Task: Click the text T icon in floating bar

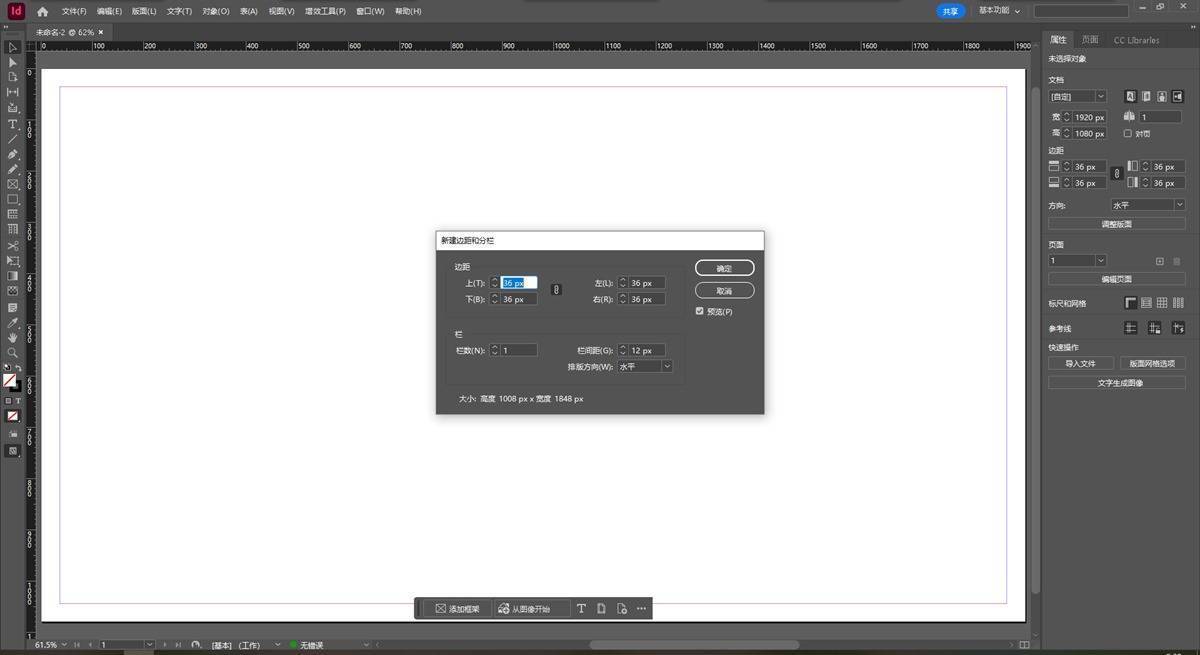Action: point(581,608)
